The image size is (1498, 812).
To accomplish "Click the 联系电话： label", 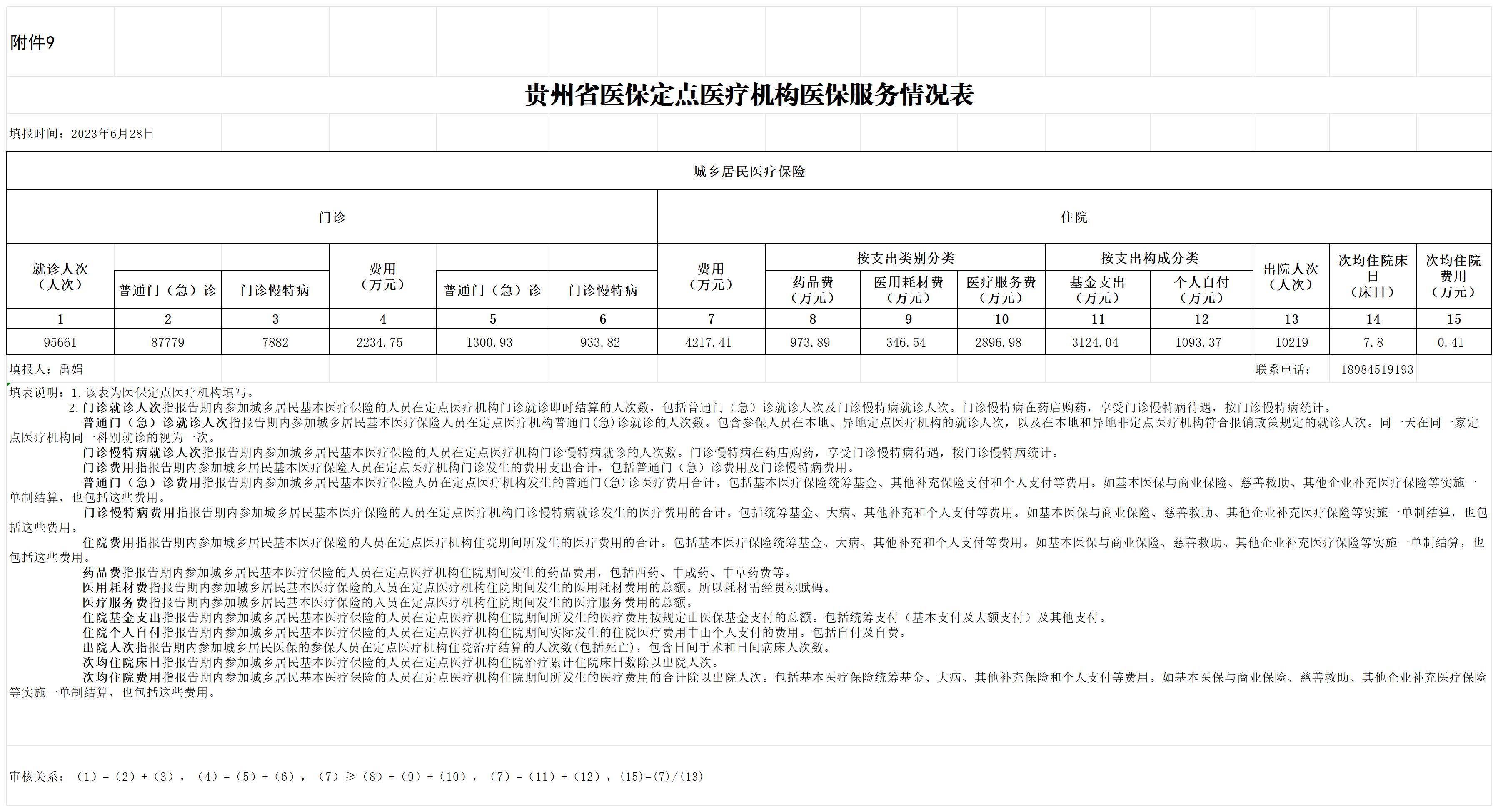I will coord(1283,369).
